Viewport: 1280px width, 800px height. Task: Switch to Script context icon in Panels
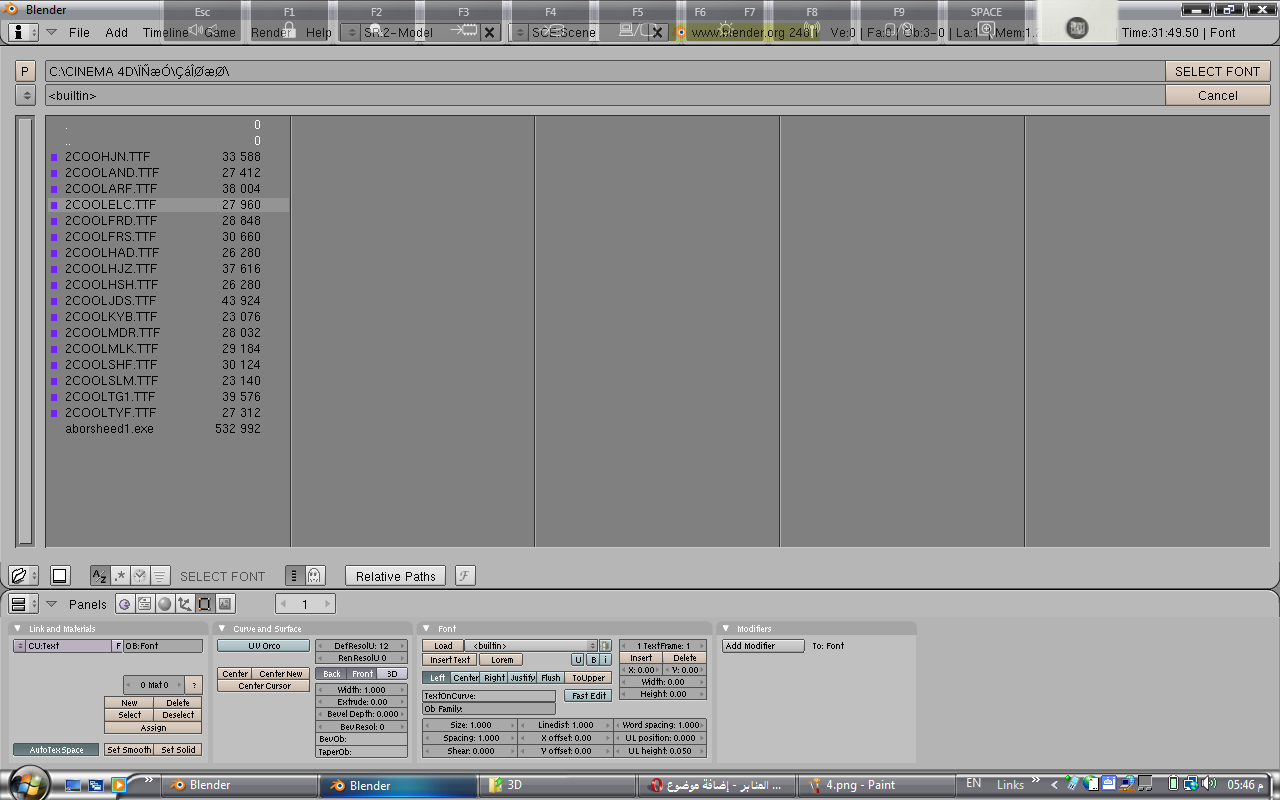pos(144,604)
